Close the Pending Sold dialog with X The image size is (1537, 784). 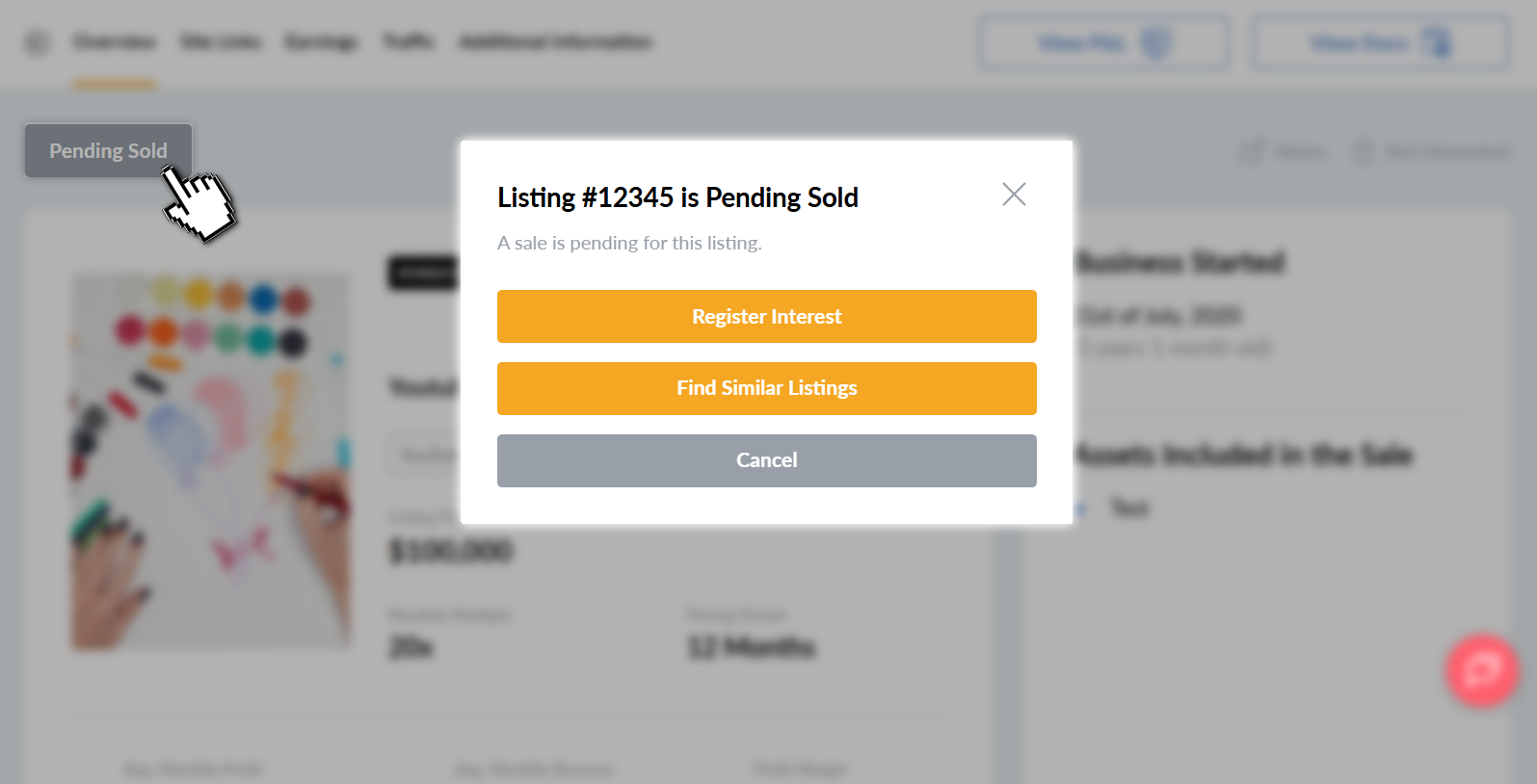(x=1014, y=195)
